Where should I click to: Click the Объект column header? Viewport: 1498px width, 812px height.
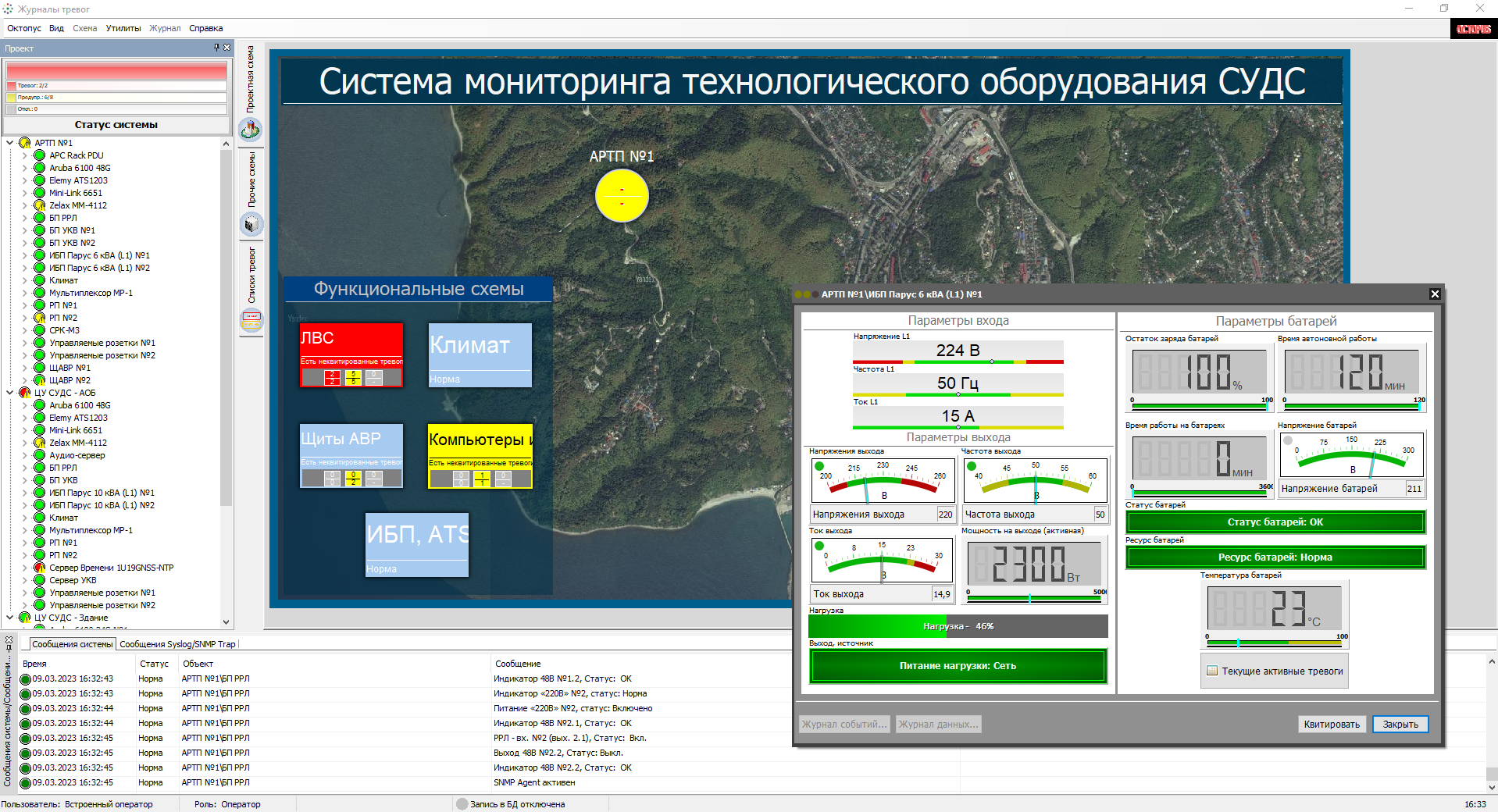pyautogui.click(x=198, y=664)
